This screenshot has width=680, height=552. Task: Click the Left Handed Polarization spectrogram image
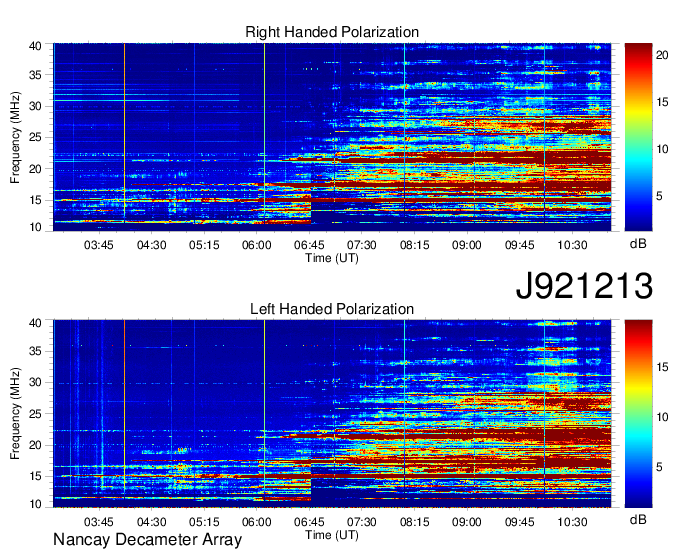(332, 414)
